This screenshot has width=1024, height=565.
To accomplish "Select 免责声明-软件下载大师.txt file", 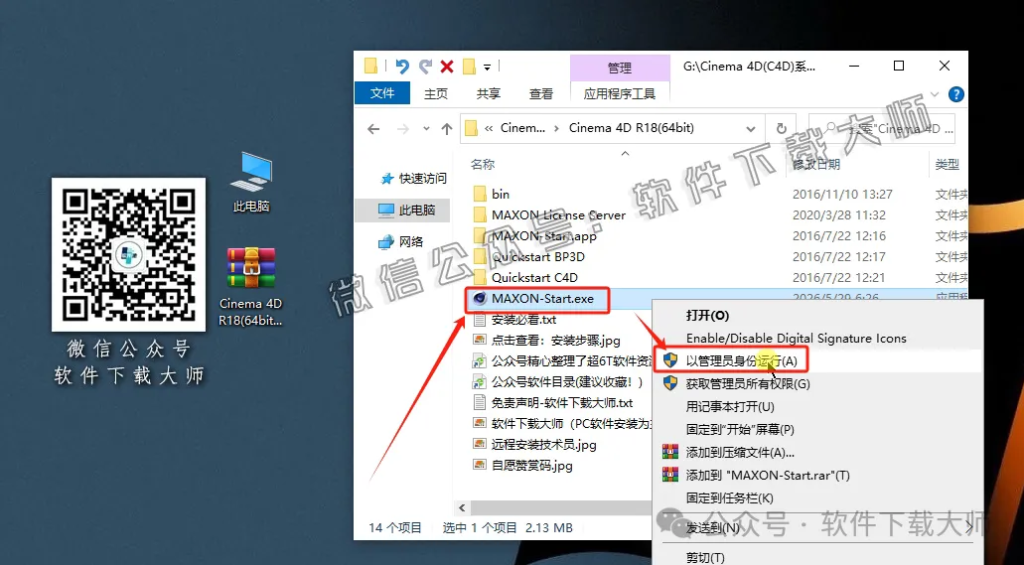I will (x=552, y=403).
